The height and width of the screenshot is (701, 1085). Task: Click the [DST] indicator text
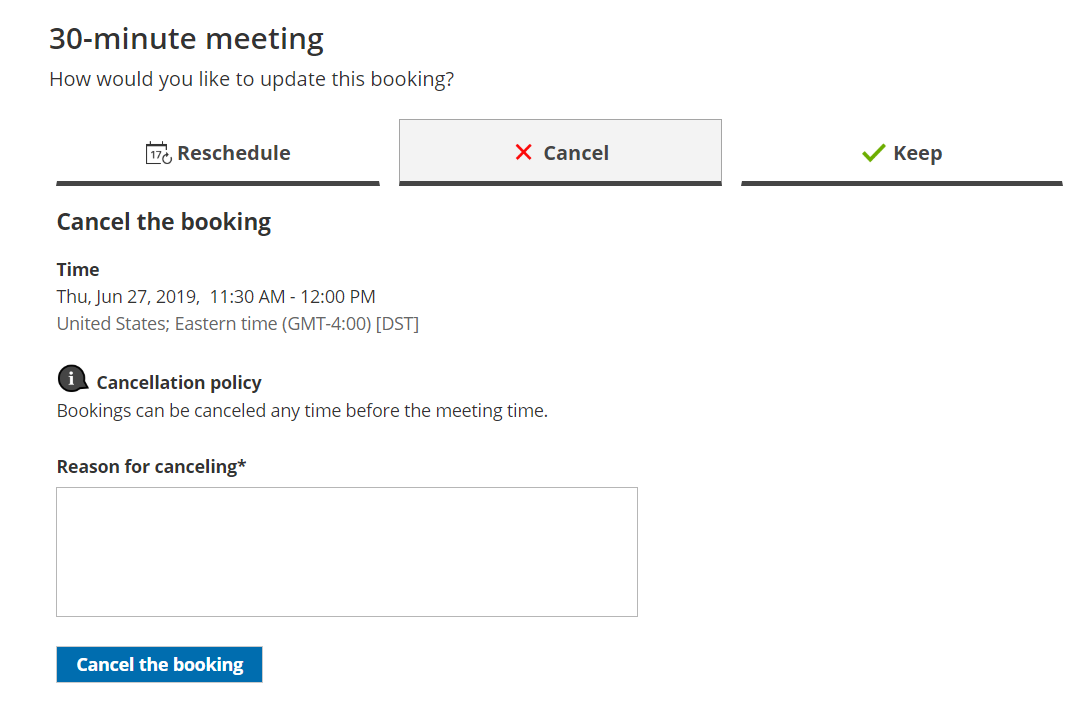click(x=397, y=323)
